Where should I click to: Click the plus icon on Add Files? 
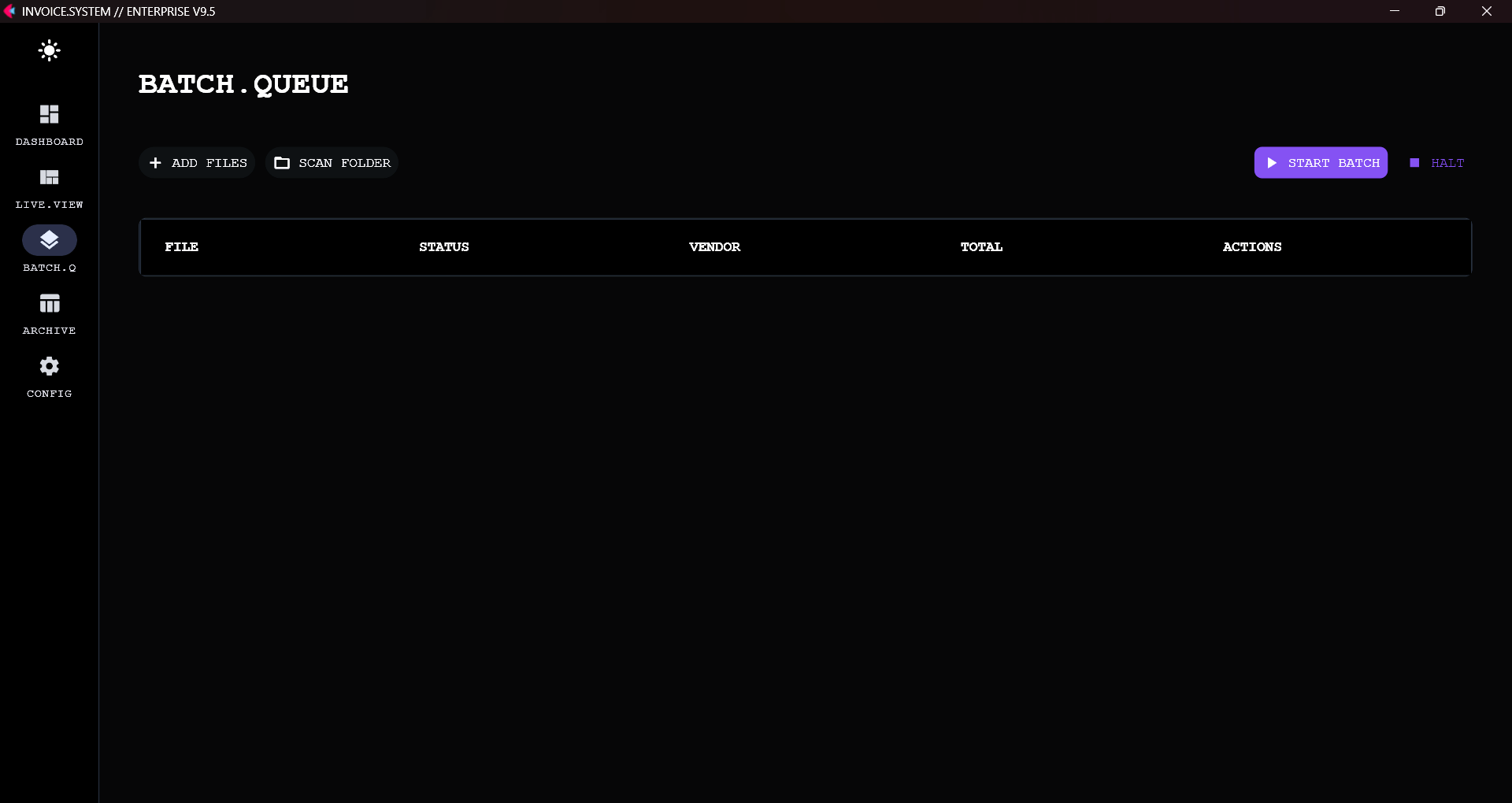(156, 163)
